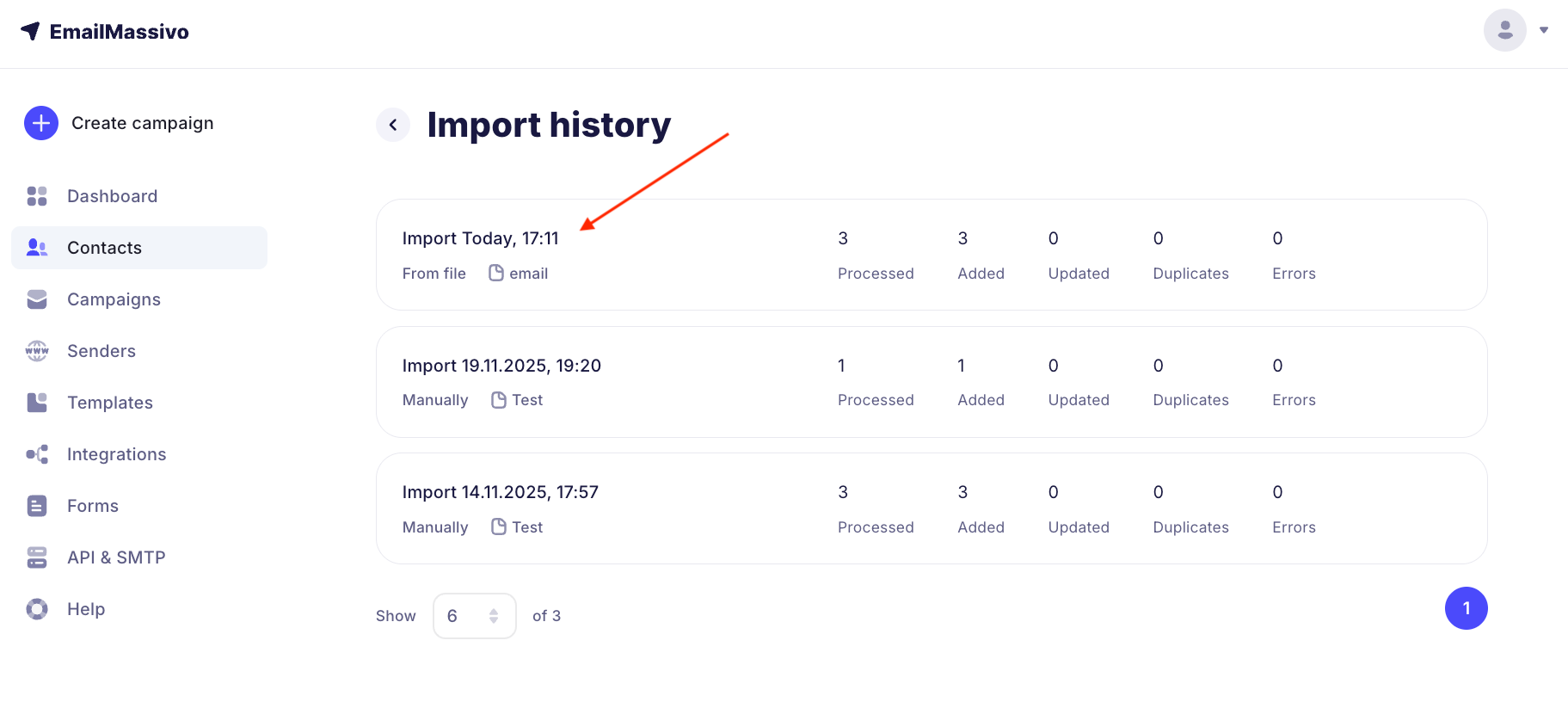Open the email file list link

pyautogui.click(x=519, y=274)
